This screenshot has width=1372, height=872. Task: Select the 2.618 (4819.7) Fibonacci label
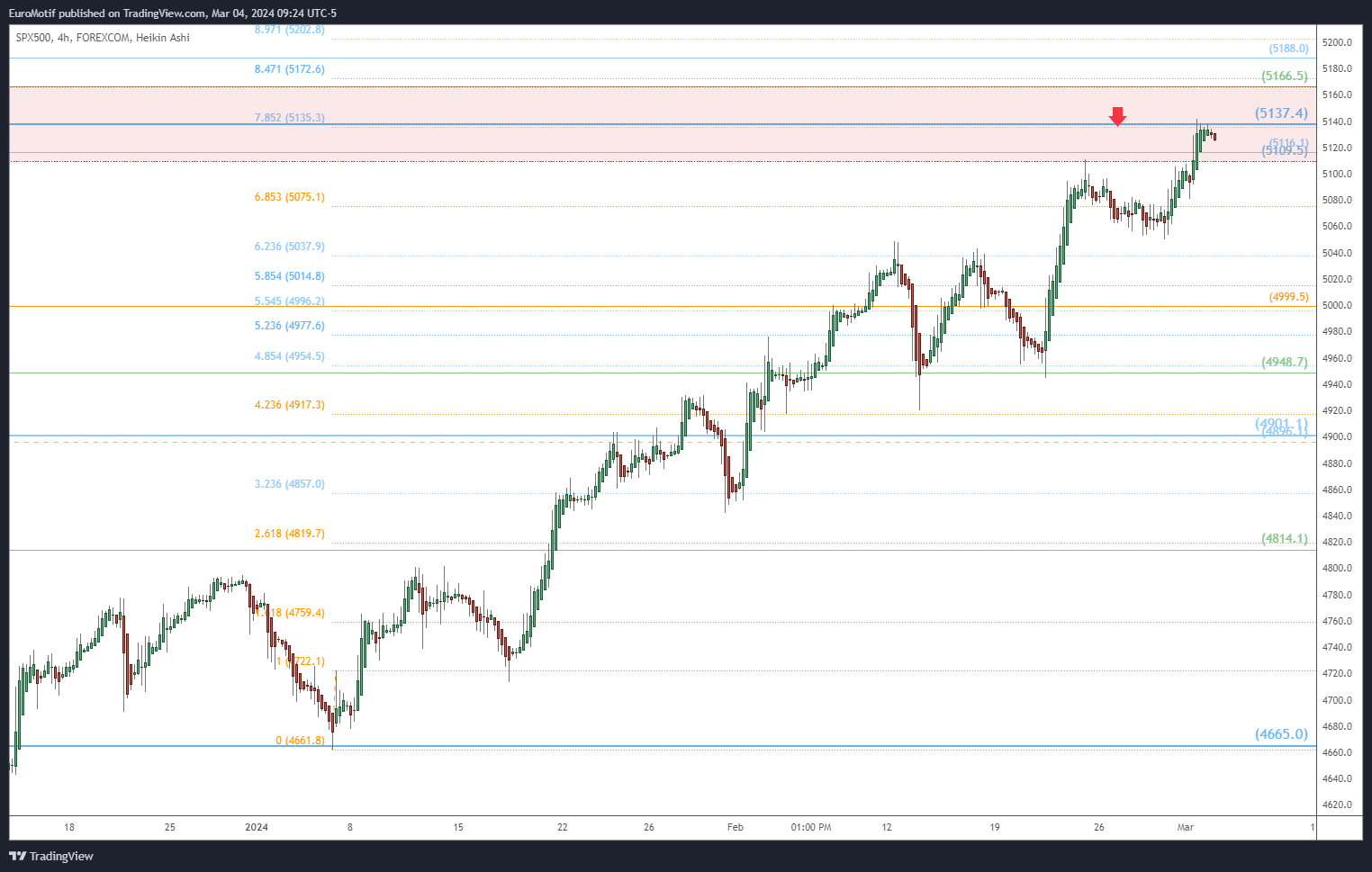pyautogui.click(x=289, y=534)
